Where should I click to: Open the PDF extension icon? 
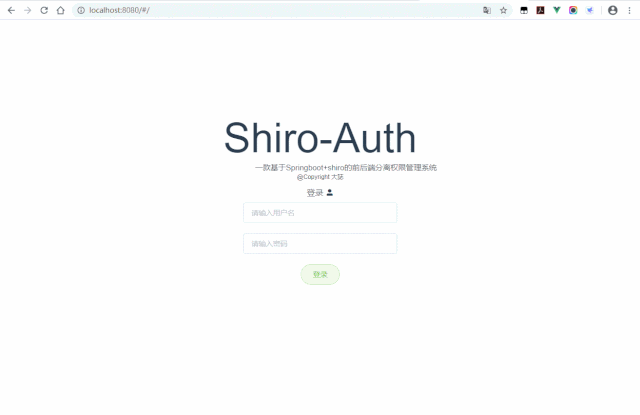click(x=540, y=10)
